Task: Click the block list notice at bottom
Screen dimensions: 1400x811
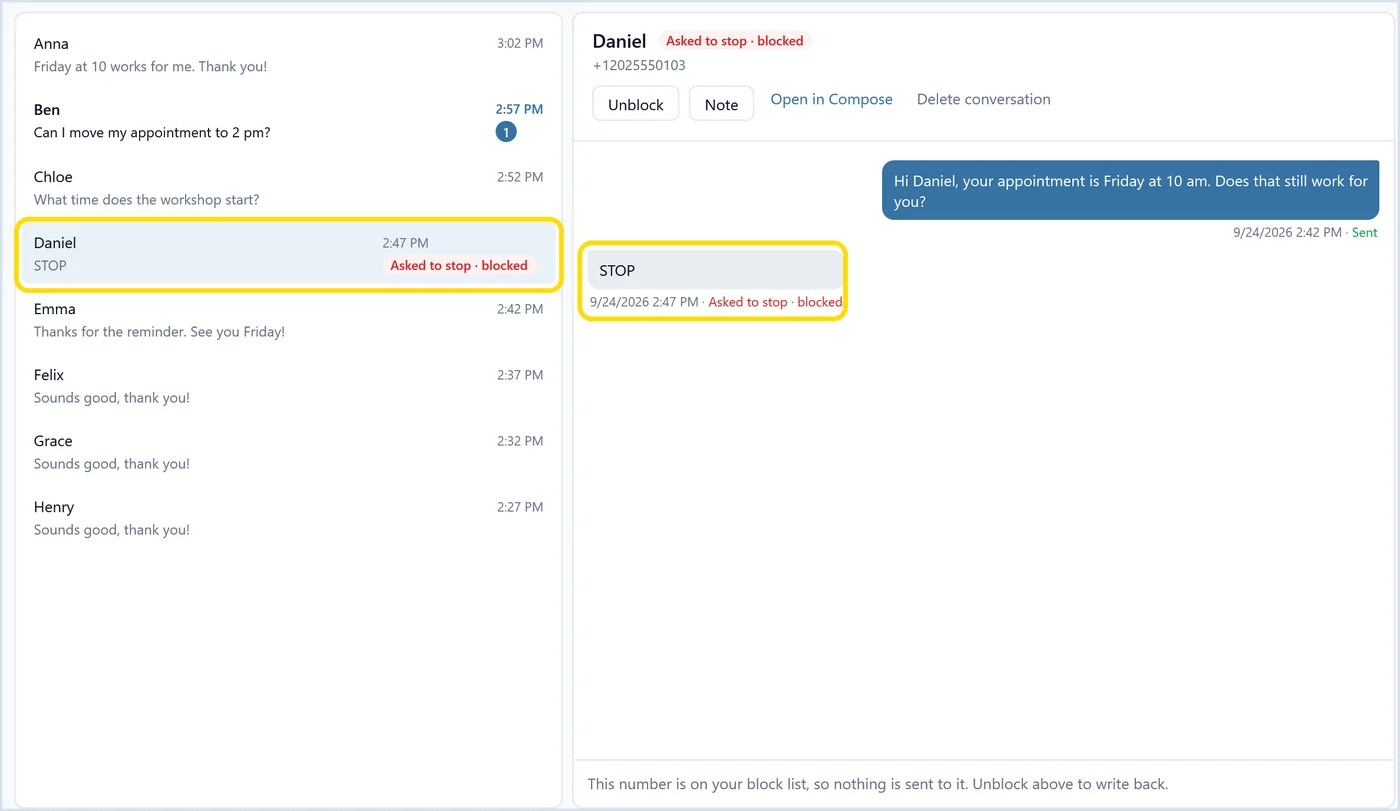Action: 878,784
